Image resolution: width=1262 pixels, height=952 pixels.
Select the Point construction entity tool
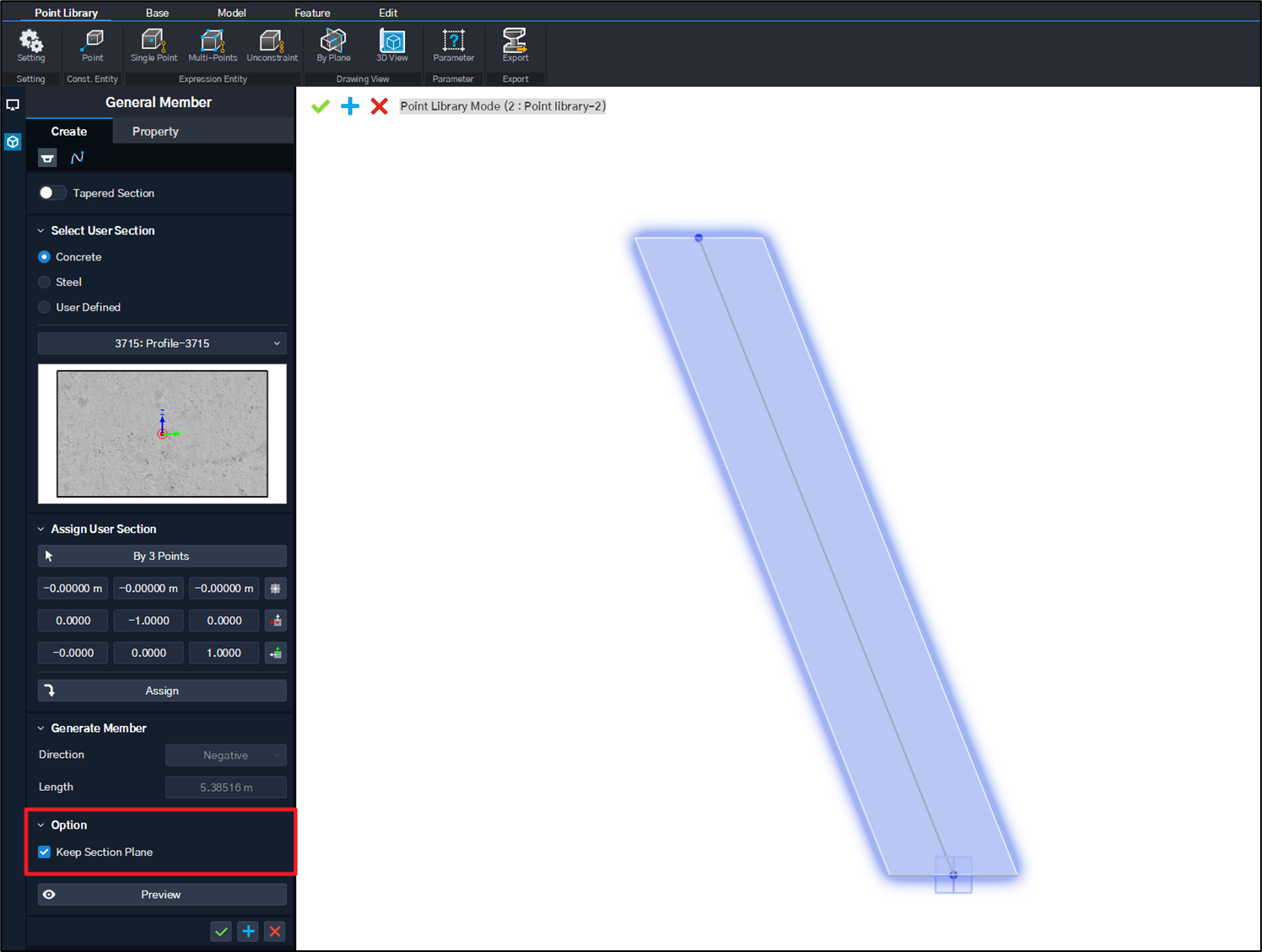click(93, 46)
